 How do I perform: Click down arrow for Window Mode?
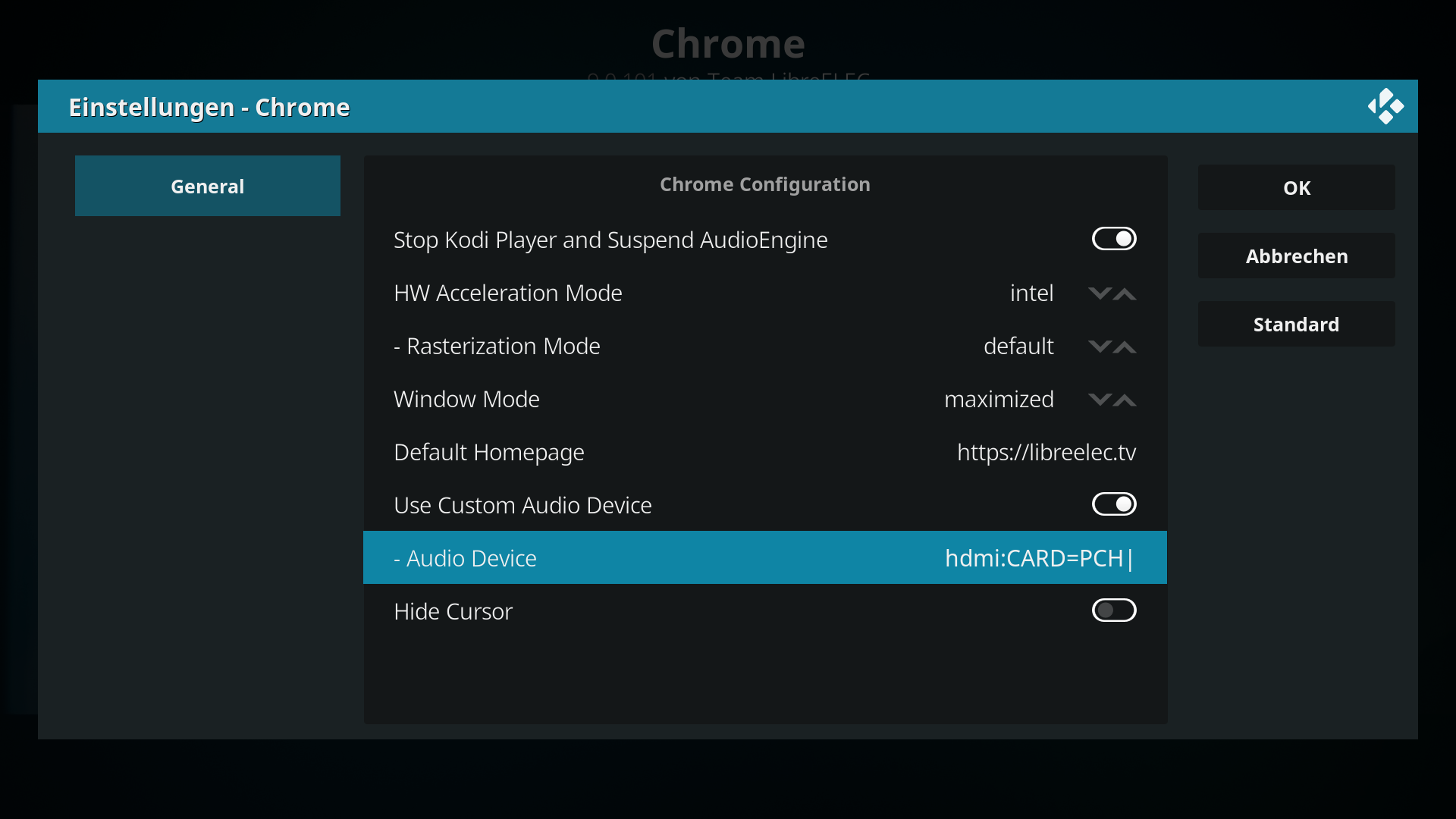pyautogui.click(x=1100, y=400)
